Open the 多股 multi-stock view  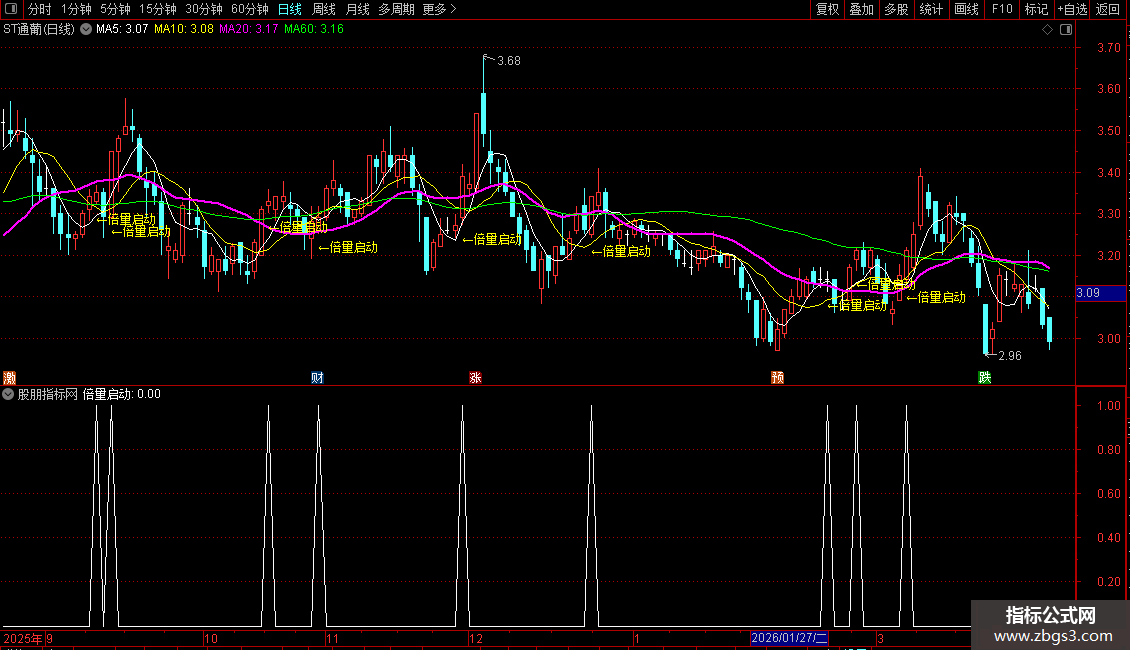pos(896,9)
